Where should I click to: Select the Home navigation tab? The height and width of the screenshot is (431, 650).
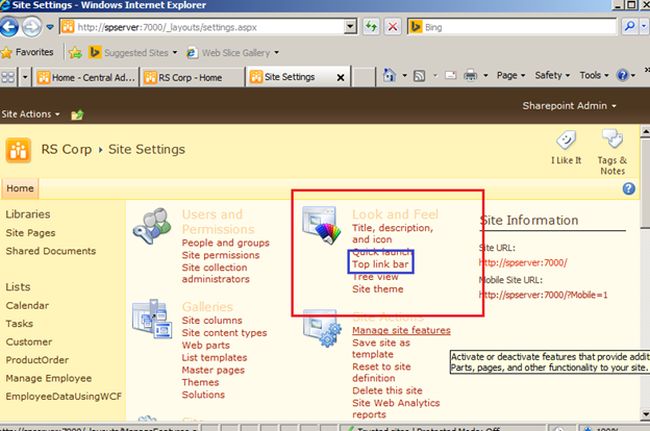click(x=20, y=189)
